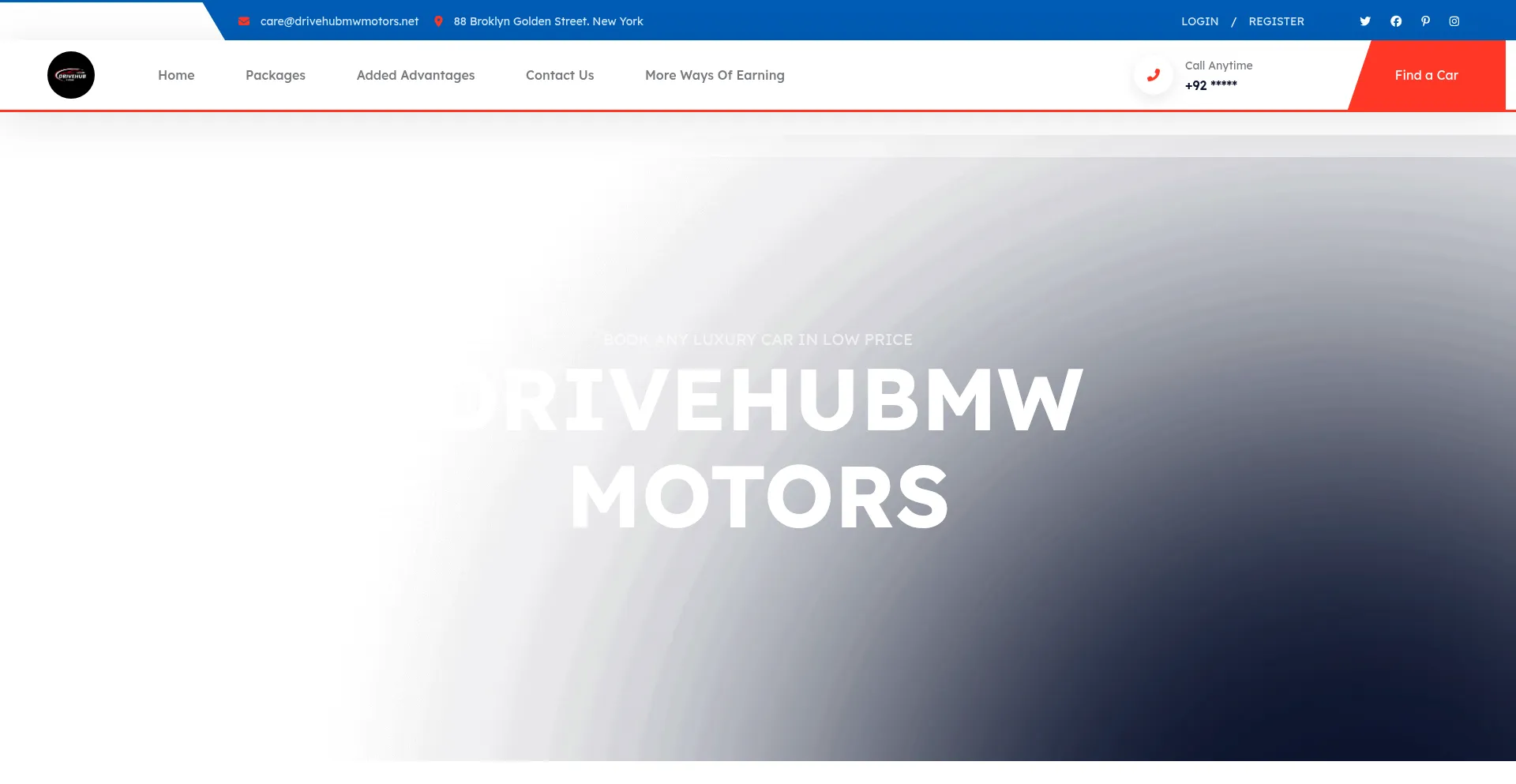Click the location pin icon
The image size is (1516, 784).
(x=439, y=21)
